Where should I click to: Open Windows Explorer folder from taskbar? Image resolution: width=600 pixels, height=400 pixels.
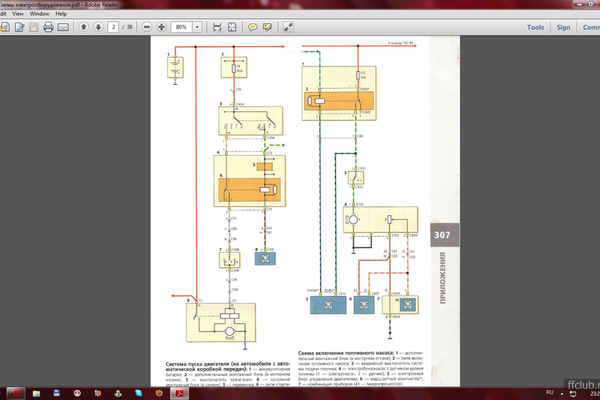(x=36, y=393)
